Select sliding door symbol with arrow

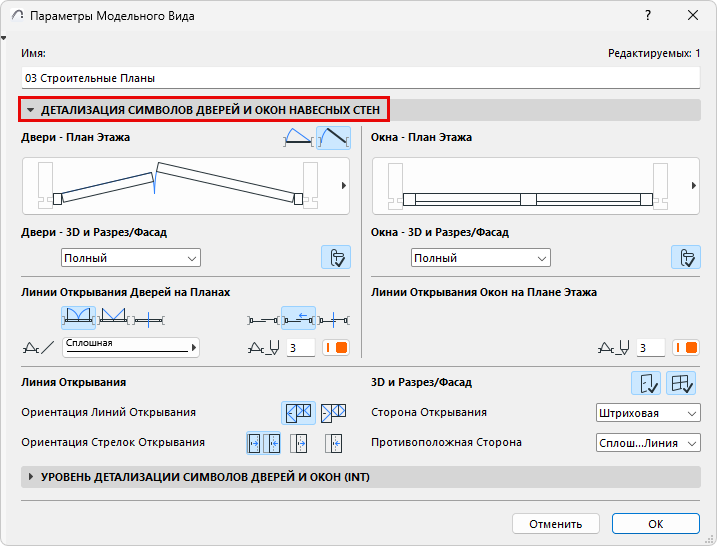coord(298,318)
